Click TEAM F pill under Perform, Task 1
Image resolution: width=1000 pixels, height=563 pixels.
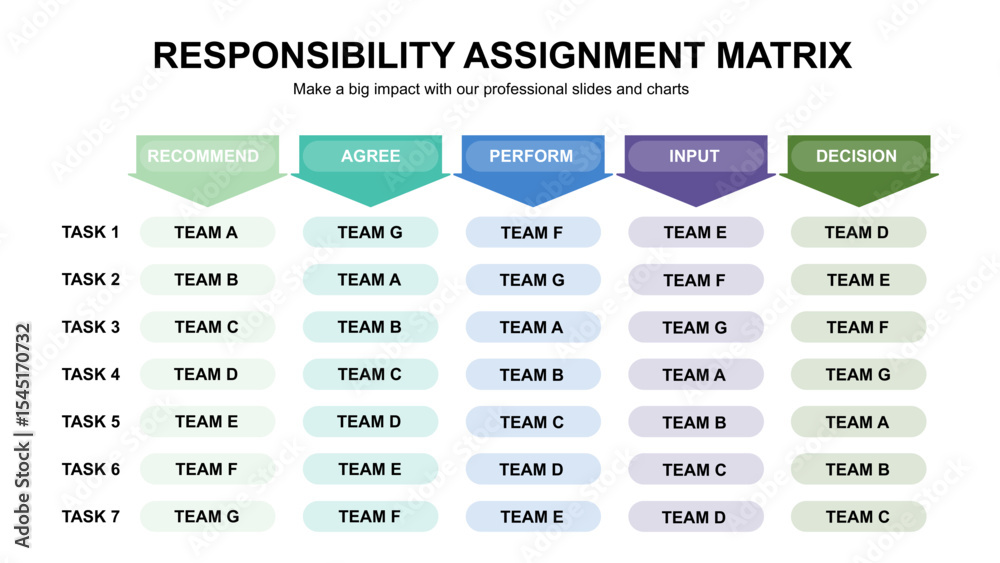click(x=533, y=232)
